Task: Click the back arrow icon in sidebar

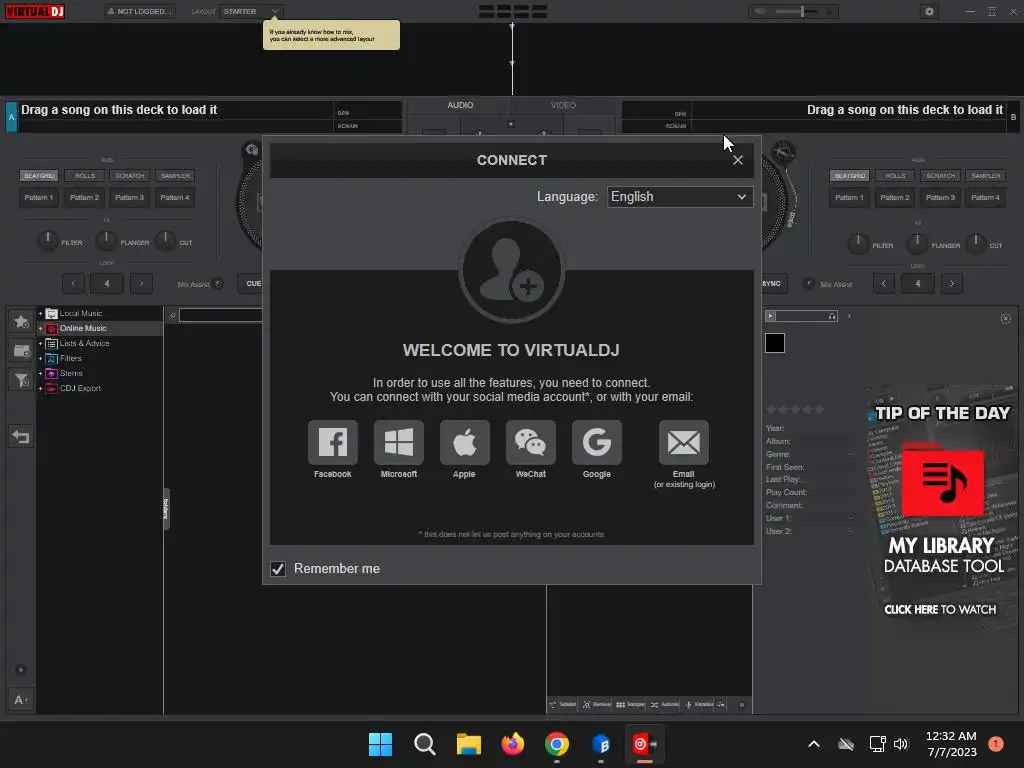Action: [21, 437]
